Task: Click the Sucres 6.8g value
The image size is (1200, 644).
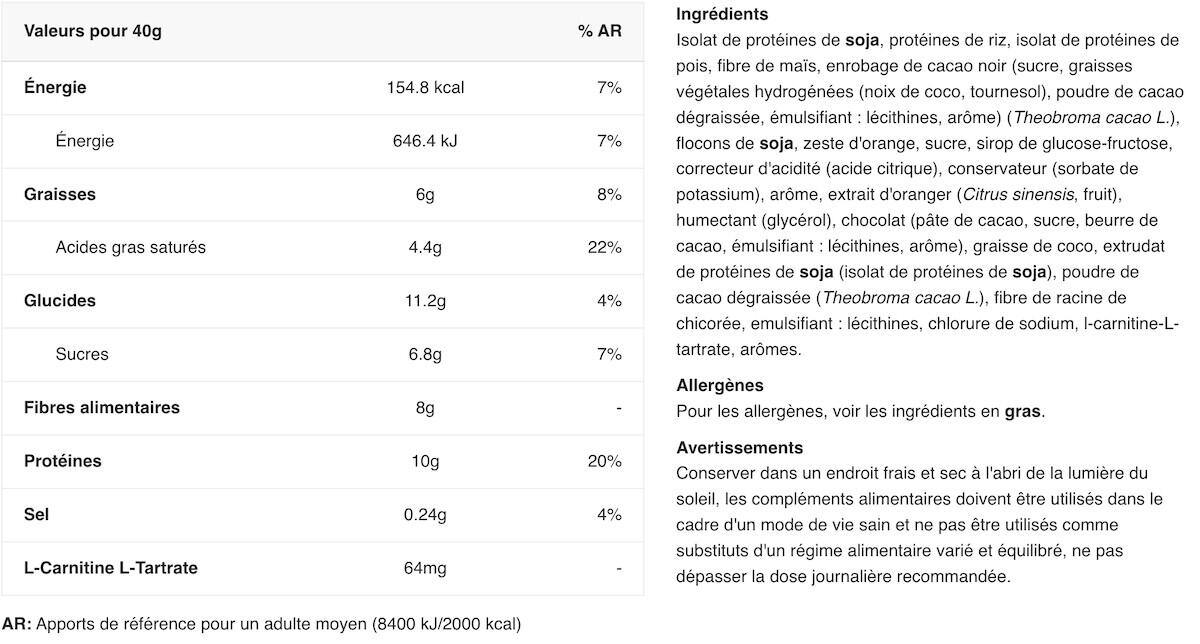Action: (x=425, y=354)
